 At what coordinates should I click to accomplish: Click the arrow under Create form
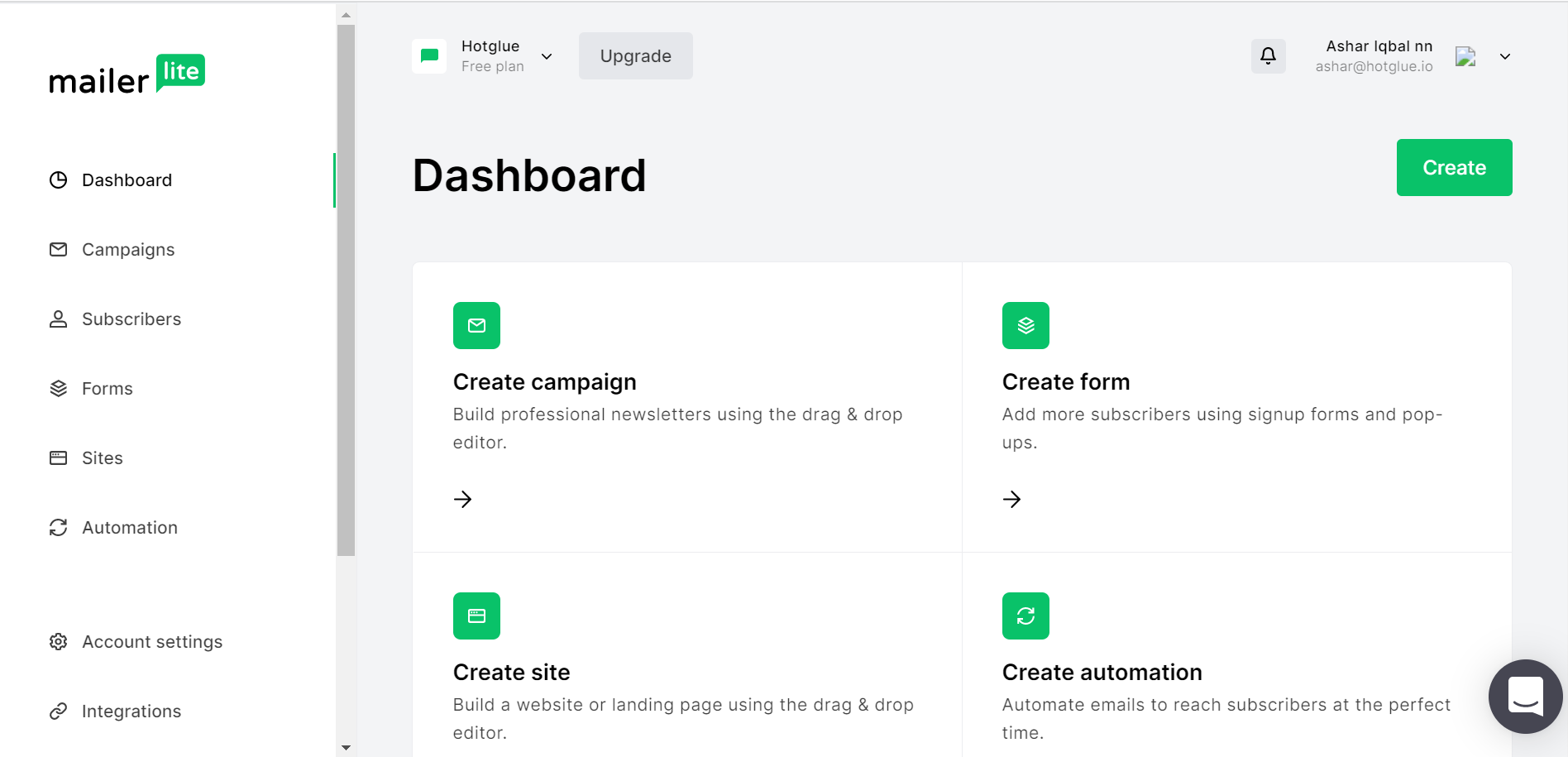click(1012, 499)
